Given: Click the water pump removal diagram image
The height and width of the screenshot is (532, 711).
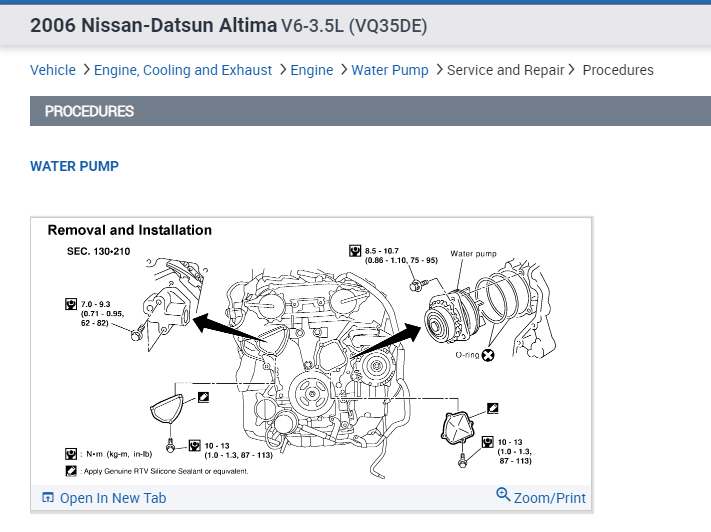Looking at the screenshot, I should coord(310,350).
